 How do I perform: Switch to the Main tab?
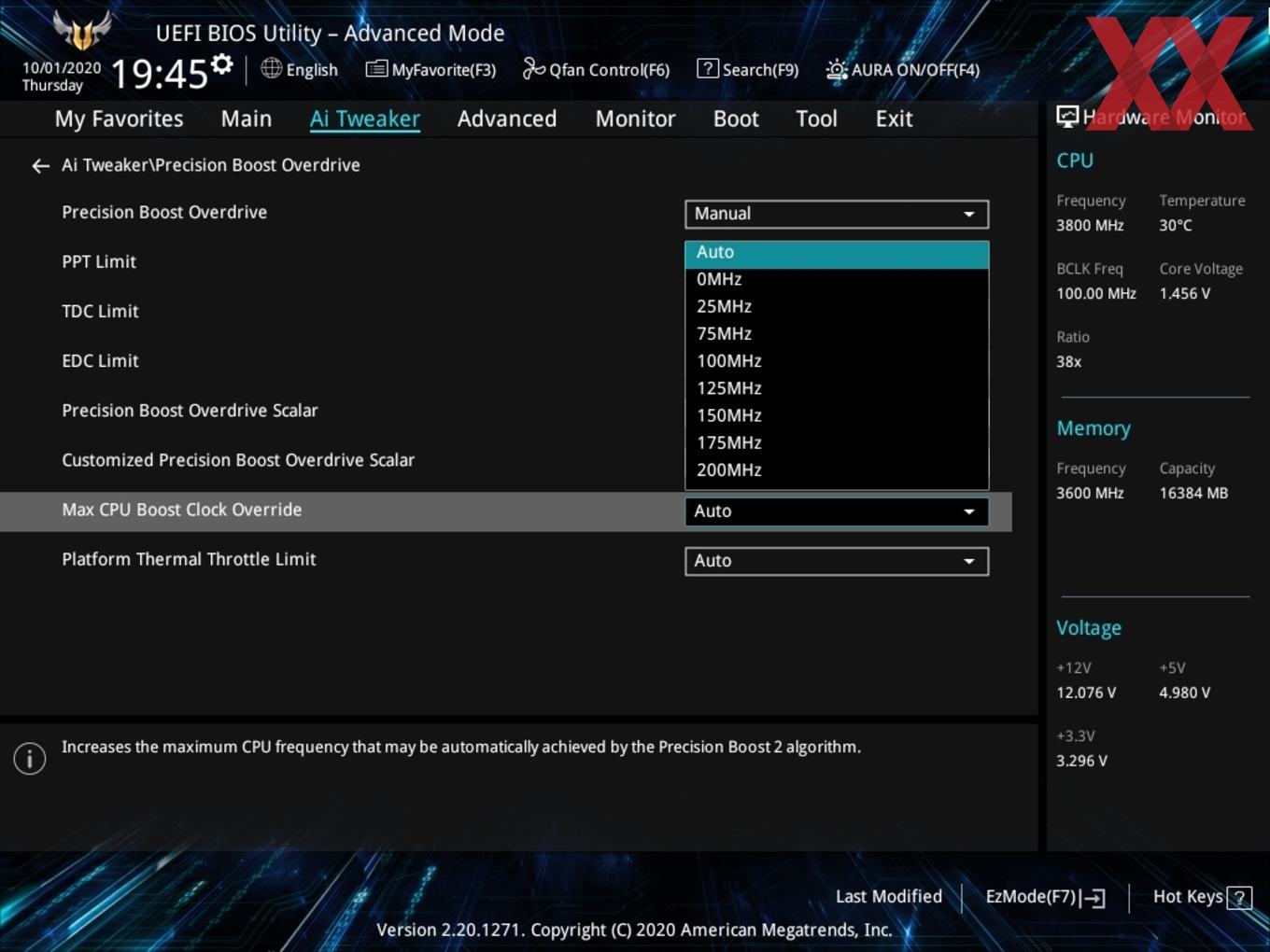(247, 119)
